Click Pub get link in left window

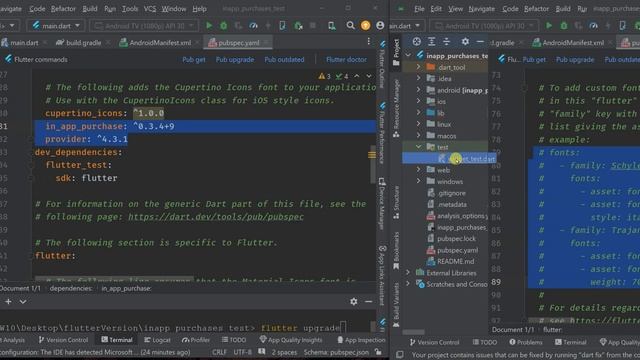tap(194, 60)
